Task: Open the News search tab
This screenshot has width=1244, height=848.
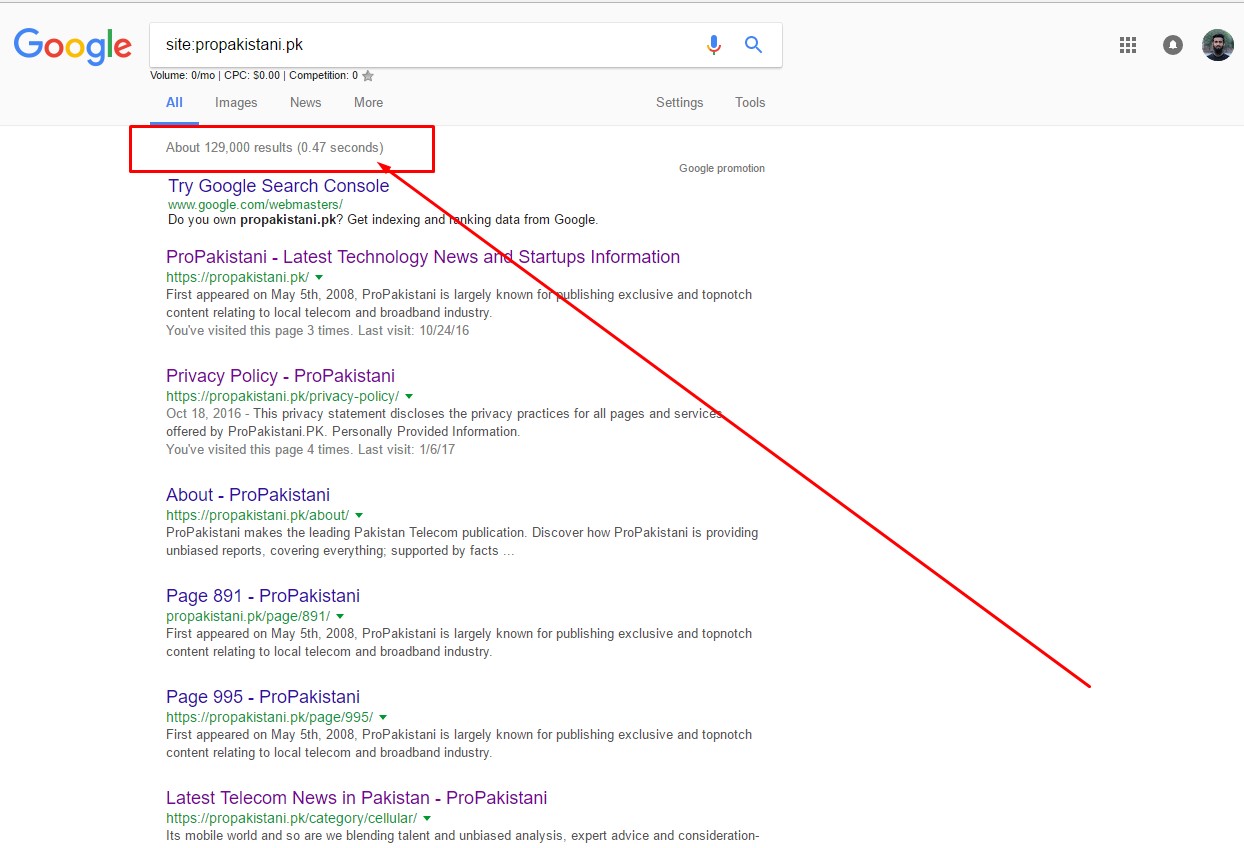Action: pos(305,102)
